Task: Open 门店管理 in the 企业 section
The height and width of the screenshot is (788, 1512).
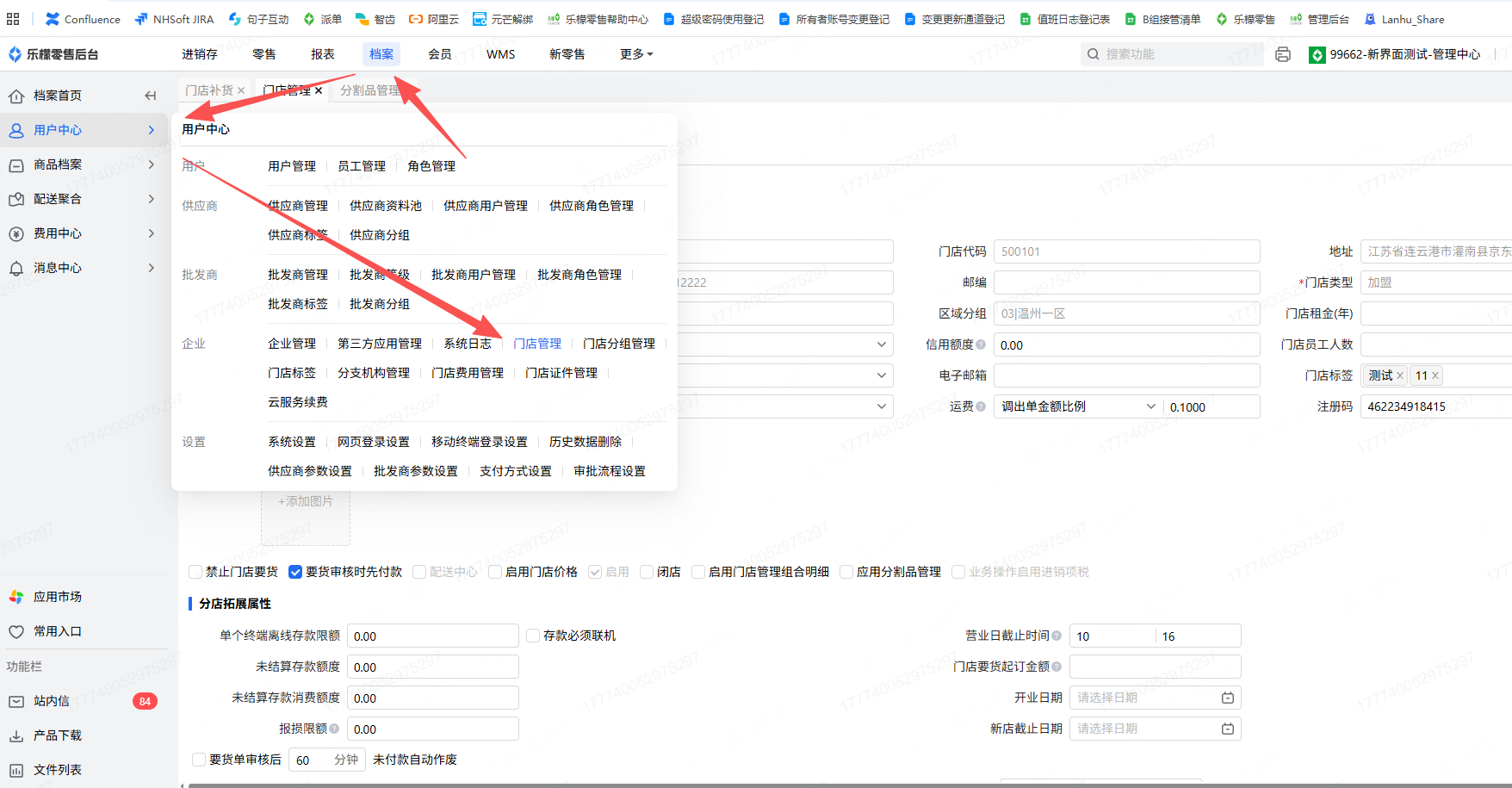Action: click(537, 344)
